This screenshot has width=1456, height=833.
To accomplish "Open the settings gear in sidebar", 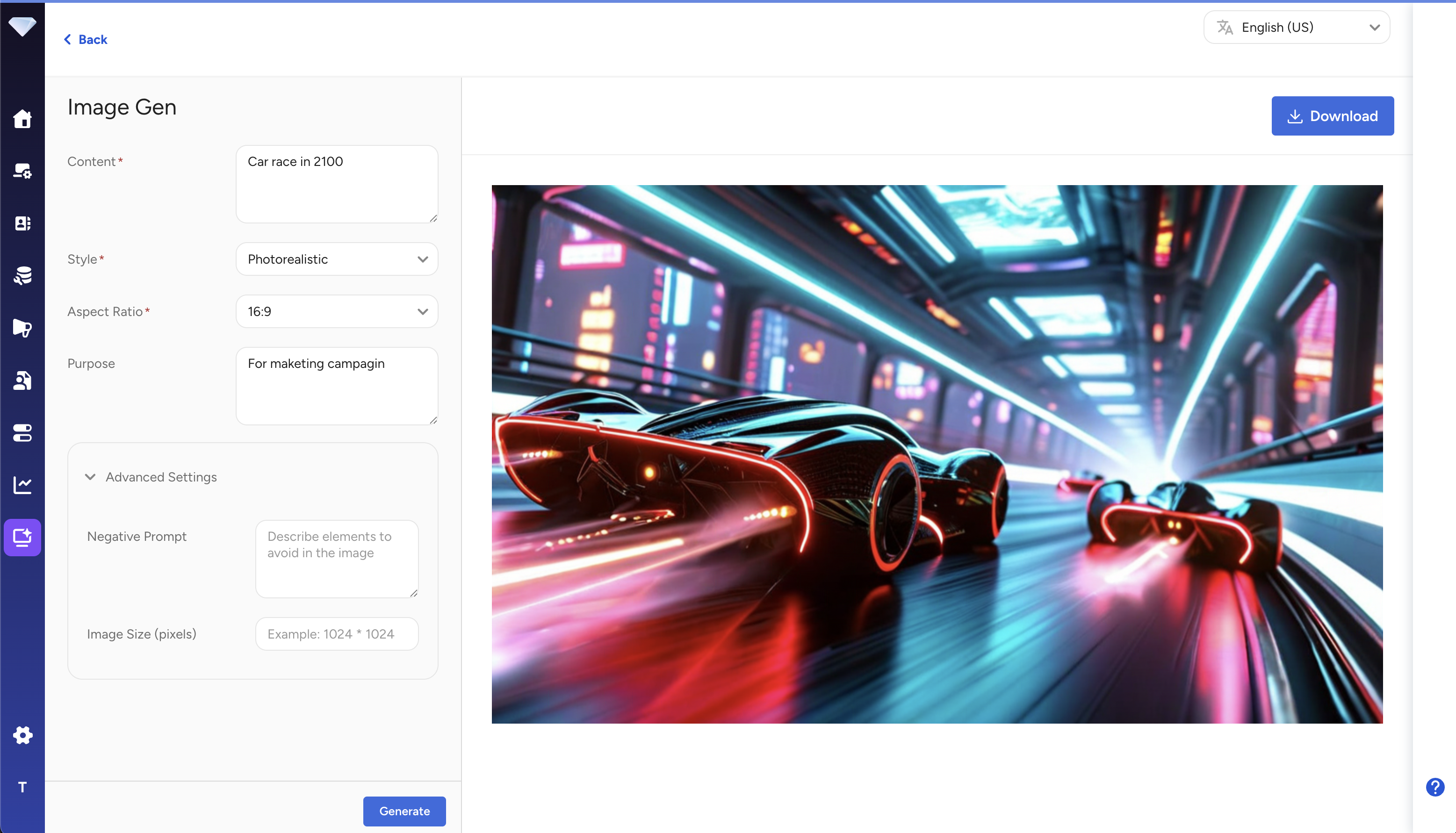I will 22,735.
